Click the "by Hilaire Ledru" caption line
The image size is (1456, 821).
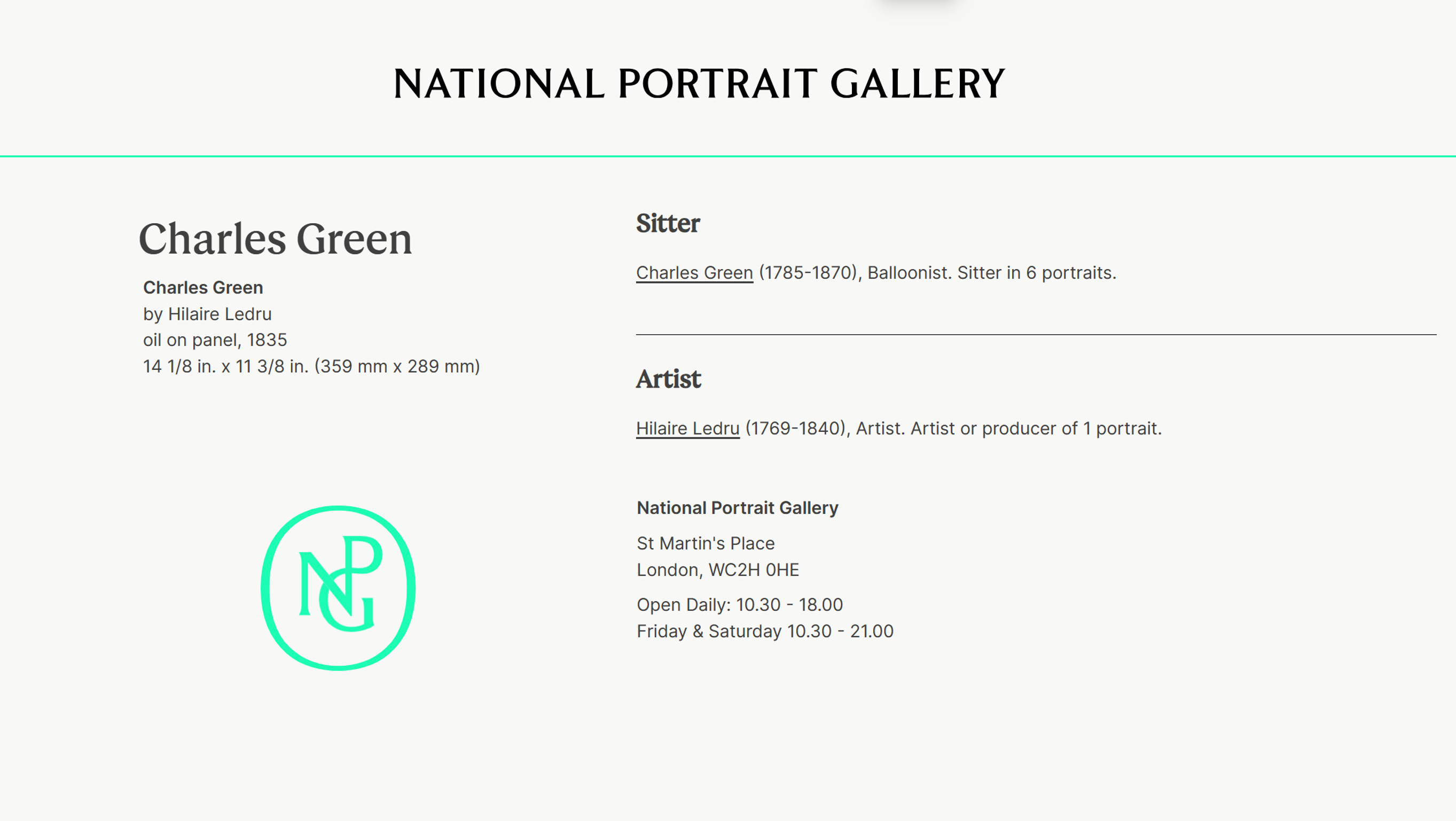click(x=207, y=314)
